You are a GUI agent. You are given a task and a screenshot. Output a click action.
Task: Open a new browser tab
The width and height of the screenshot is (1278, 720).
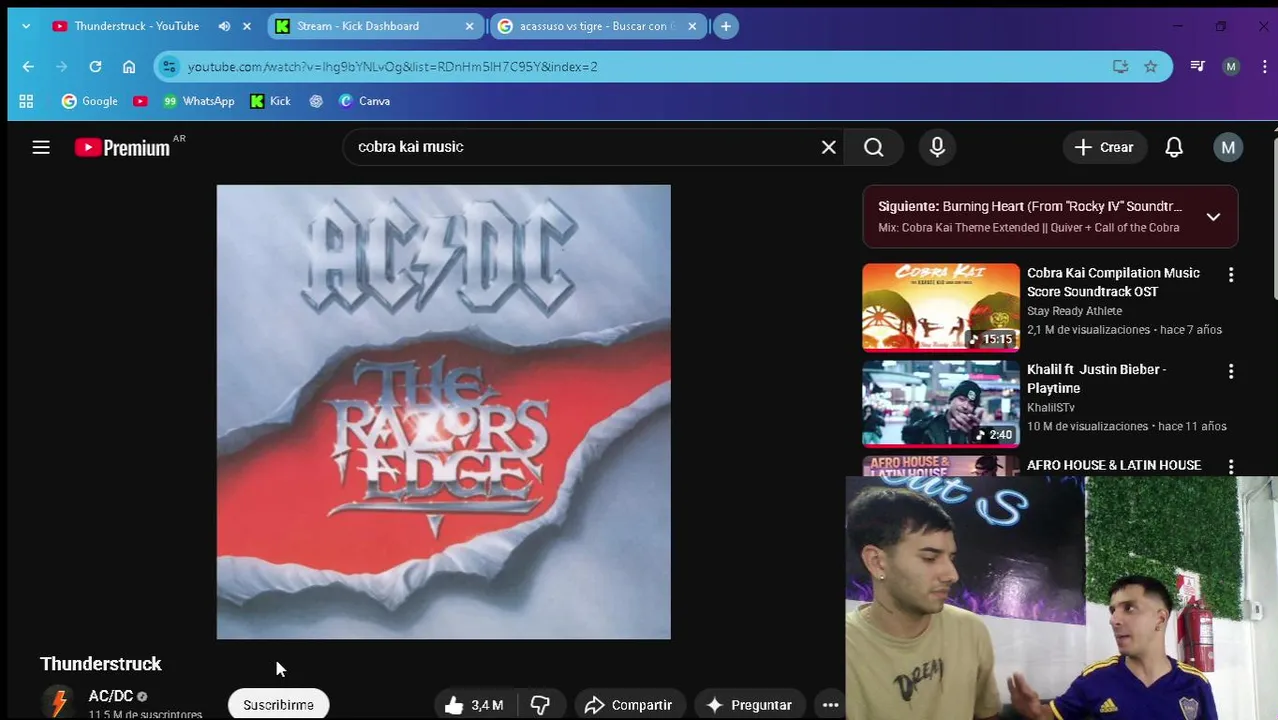[x=726, y=26]
